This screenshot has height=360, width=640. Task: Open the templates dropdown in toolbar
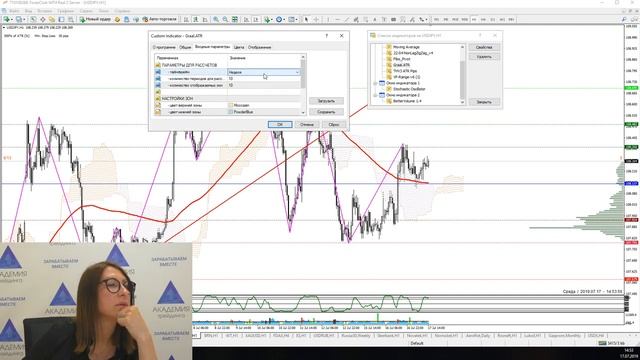point(293,19)
